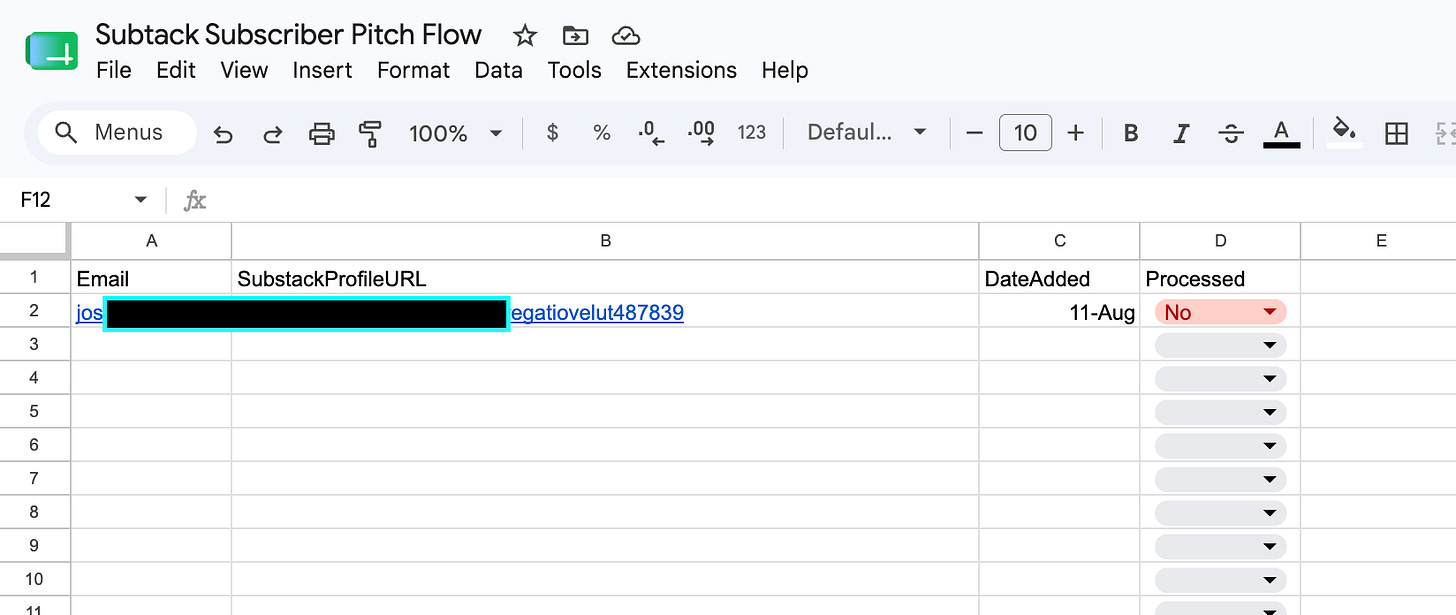Select the paint format roller icon

click(370, 134)
